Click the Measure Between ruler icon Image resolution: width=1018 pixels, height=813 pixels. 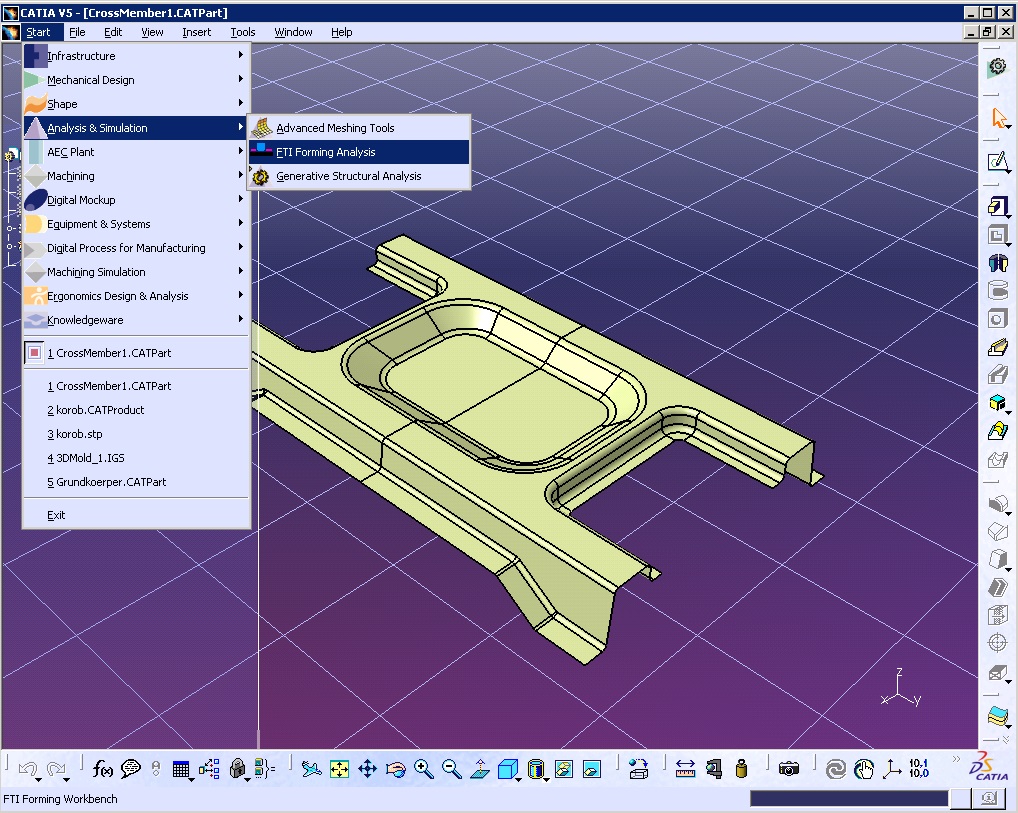point(685,769)
